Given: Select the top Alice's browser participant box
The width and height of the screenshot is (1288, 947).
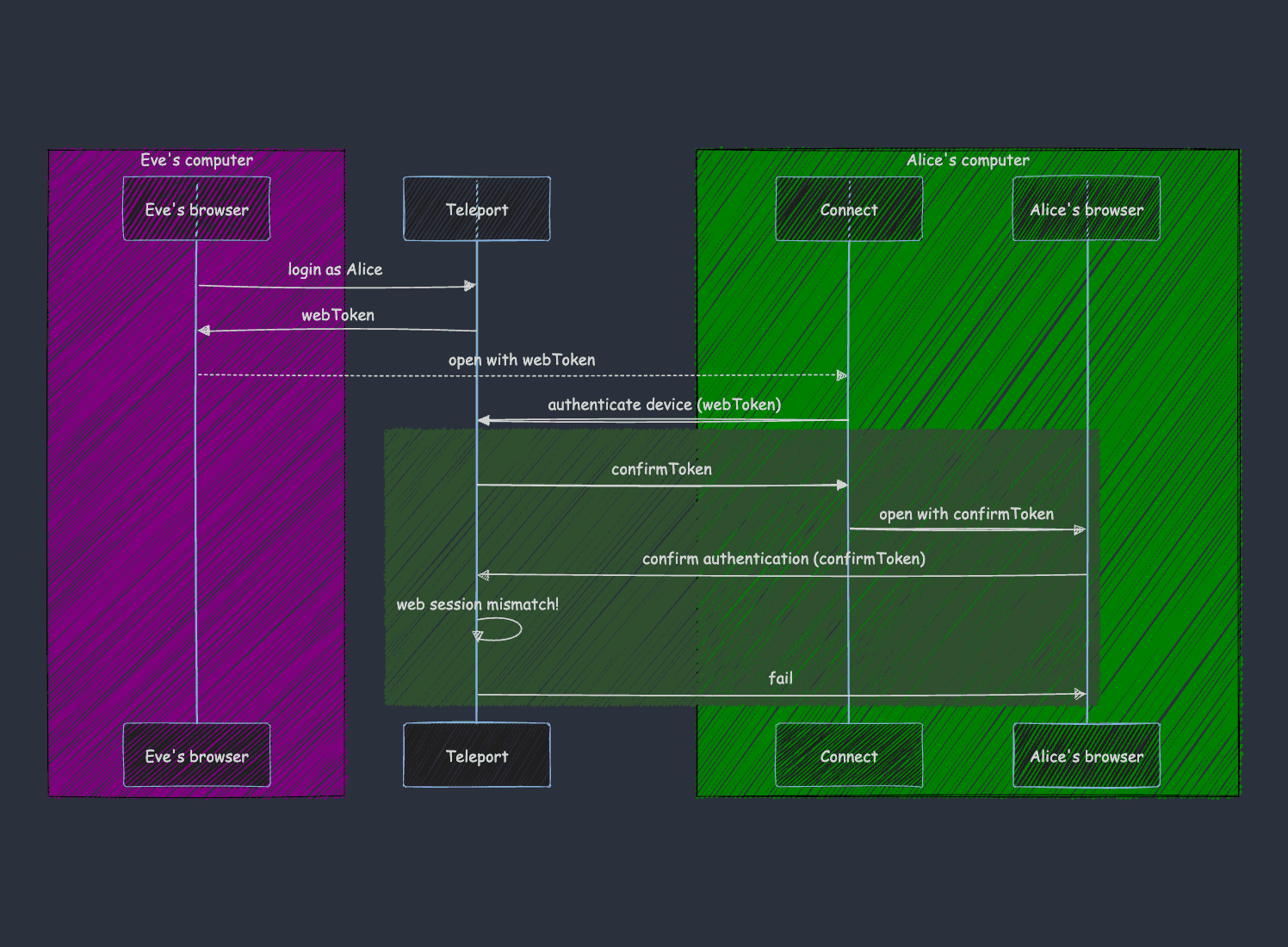Looking at the screenshot, I should pyautogui.click(x=1086, y=209).
